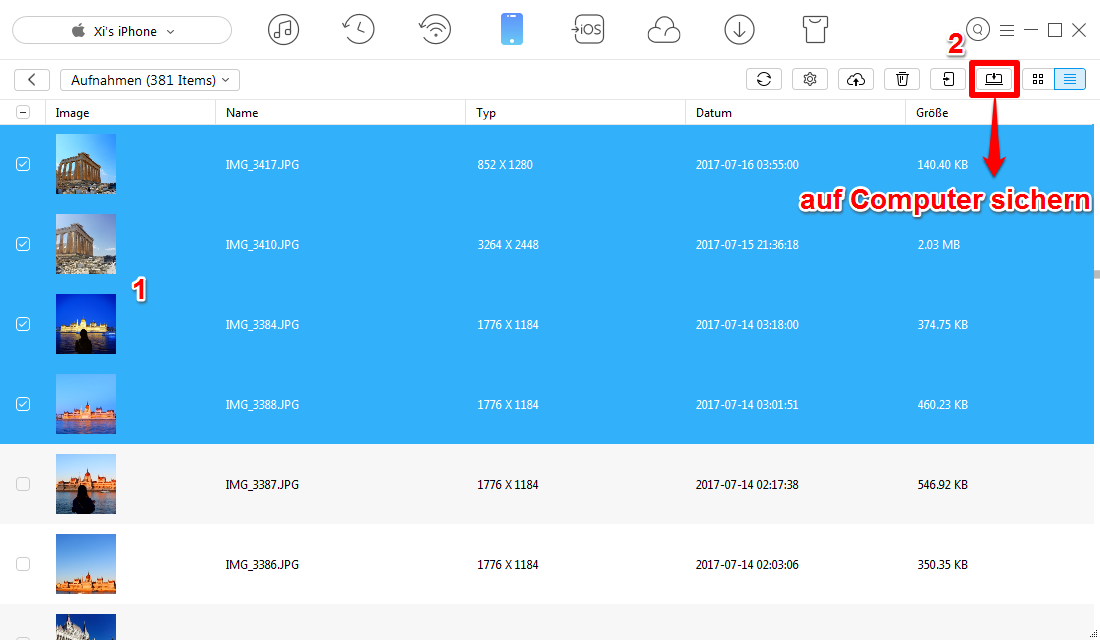The height and width of the screenshot is (640, 1100).
Task: Check the IMG_3387.JPG checkbox
Action: coord(23,484)
